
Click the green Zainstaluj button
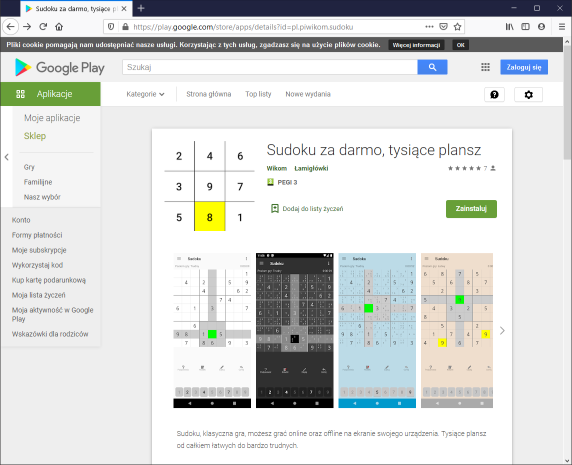pyautogui.click(x=471, y=209)
